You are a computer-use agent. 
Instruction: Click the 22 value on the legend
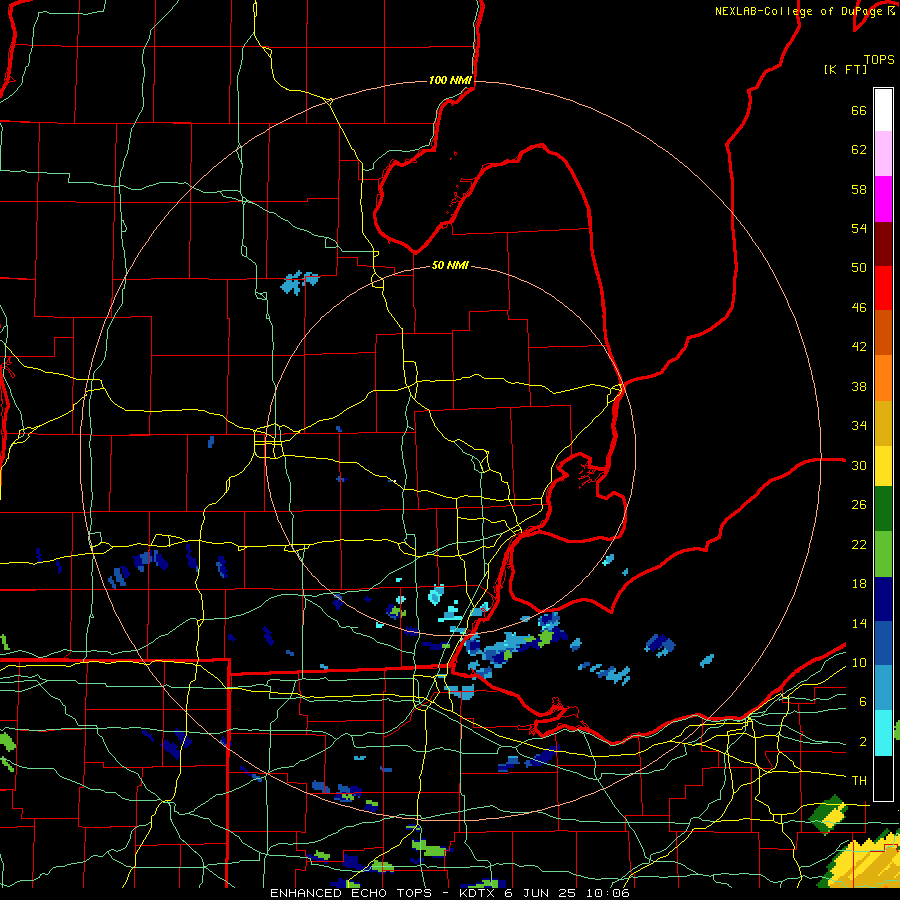click(859, 544)
